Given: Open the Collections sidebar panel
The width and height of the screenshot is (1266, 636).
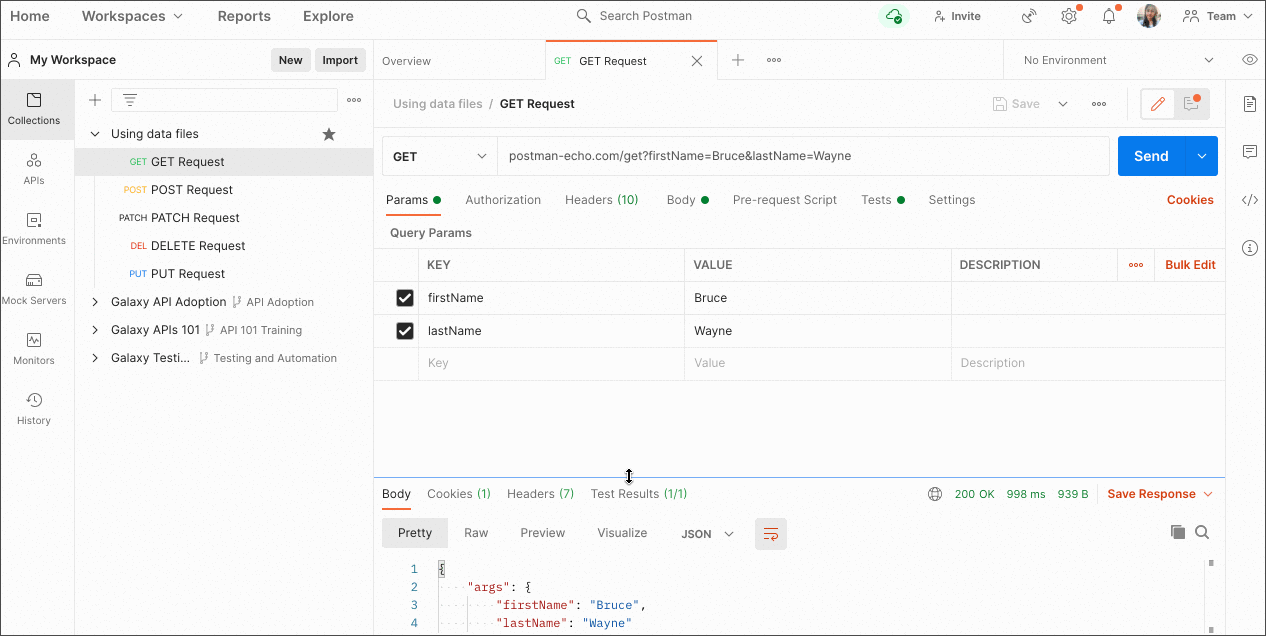Looking at the screenshot, I should click(x=34, y=109).
